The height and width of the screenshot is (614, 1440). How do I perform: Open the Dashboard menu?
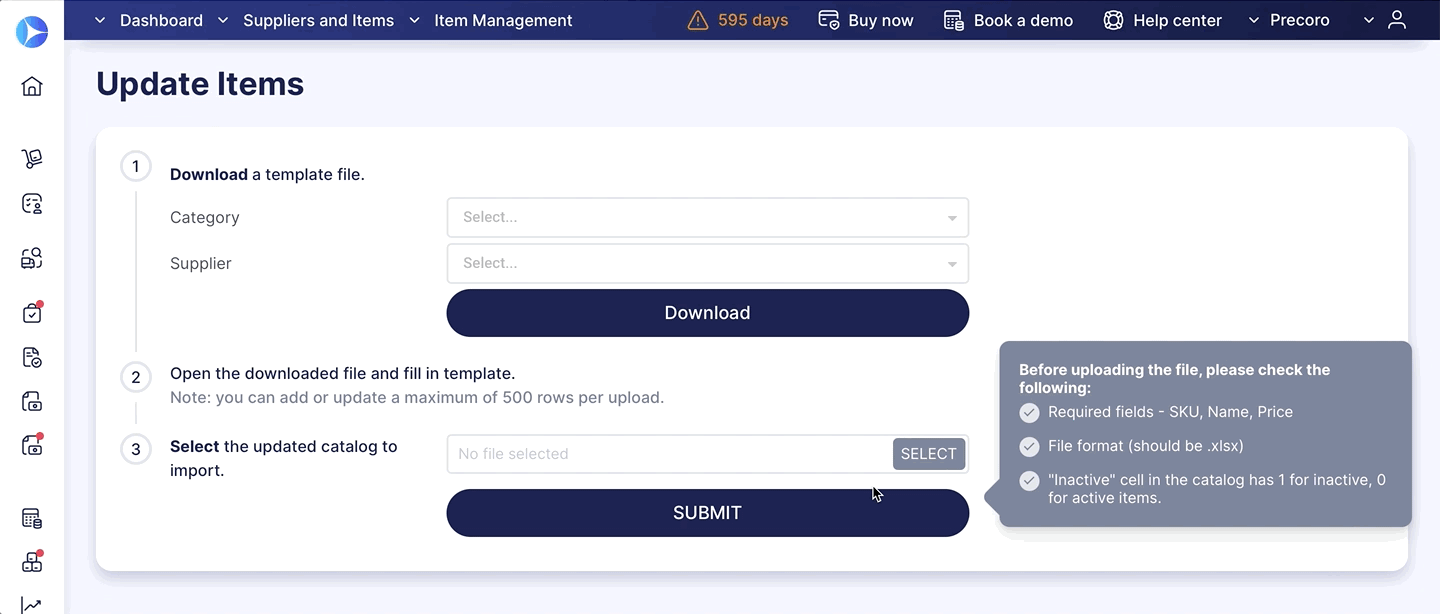(150, 20)
